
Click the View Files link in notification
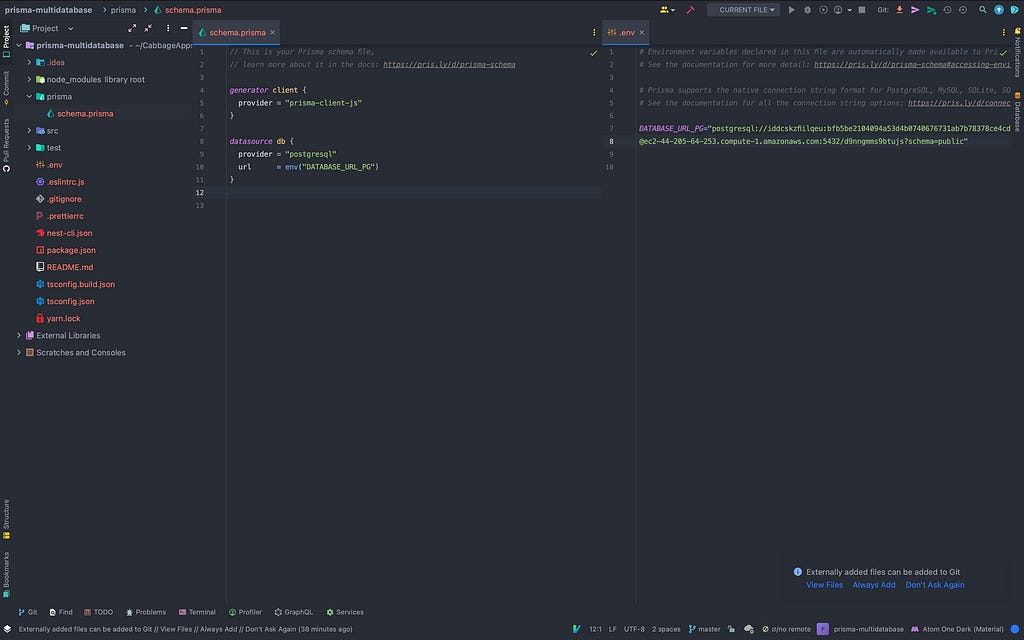coord(824,585)
